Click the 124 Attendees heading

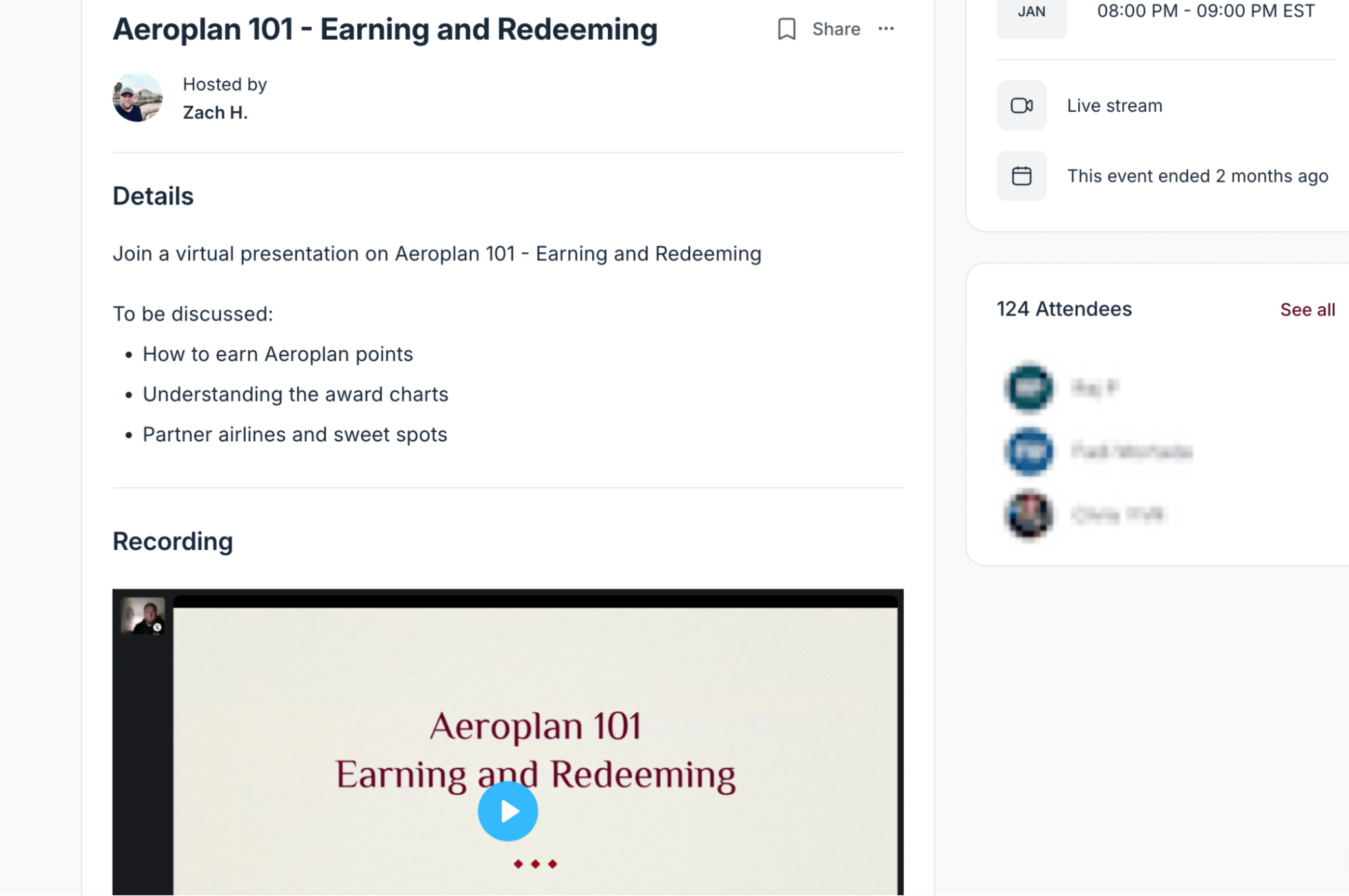tap(1064, 309)
